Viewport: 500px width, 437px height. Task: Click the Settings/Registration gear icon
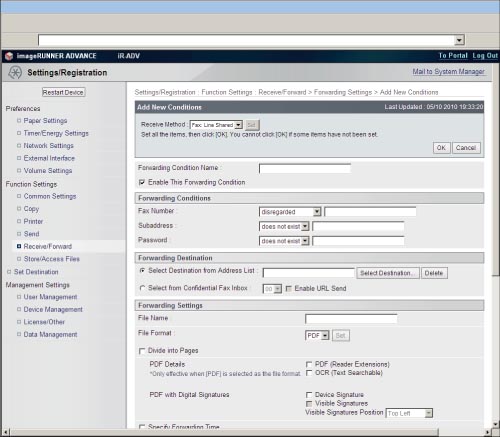(x=15, y=72)
